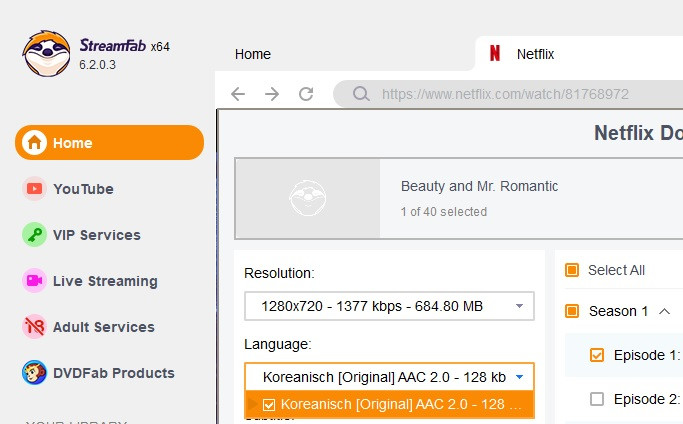This screenshot has width=683, height=424.
Task: Open the Resolution dropdown
Action: (389, 306)
